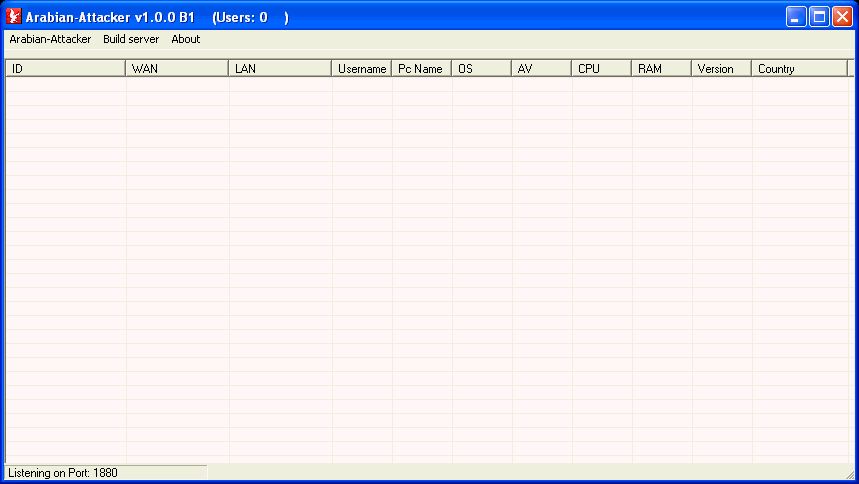The image size is (859, 484).
Task: Close the application window
Action: pyautogui.click(x=842, y=17)
